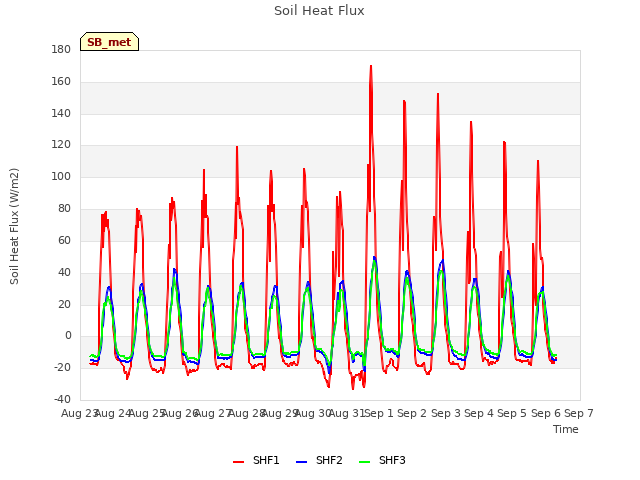The height and width of the screenshot is (480, 640).
Task: Click the red SHF1 legend line marker
Action: (x=238, y=462)
